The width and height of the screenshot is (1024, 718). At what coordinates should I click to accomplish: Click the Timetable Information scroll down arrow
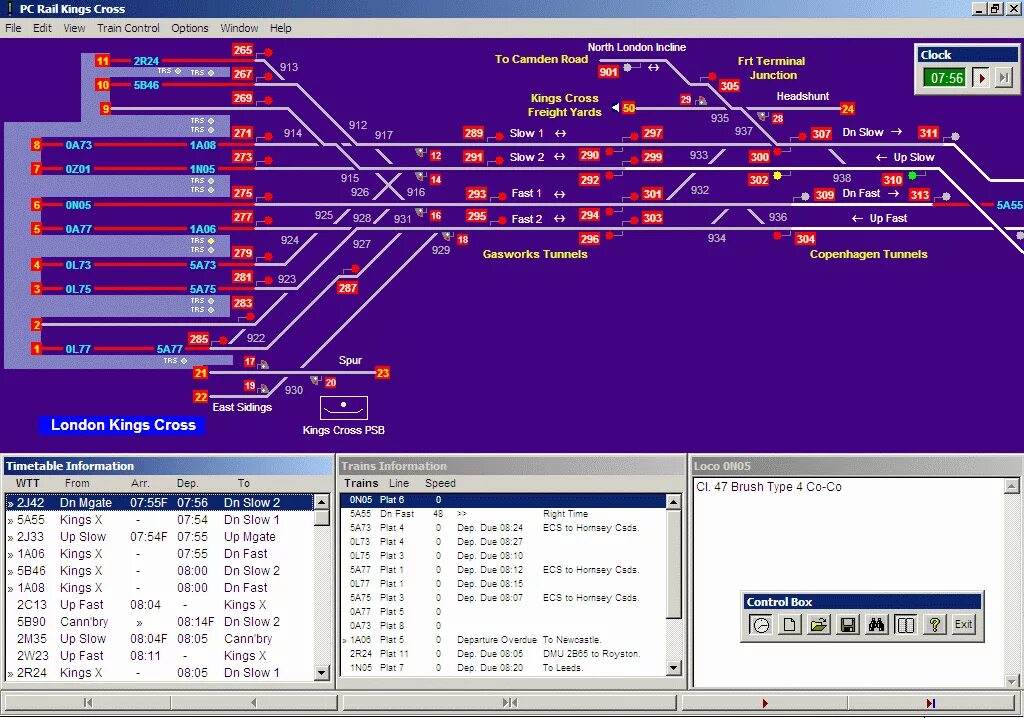click(321, 672)
